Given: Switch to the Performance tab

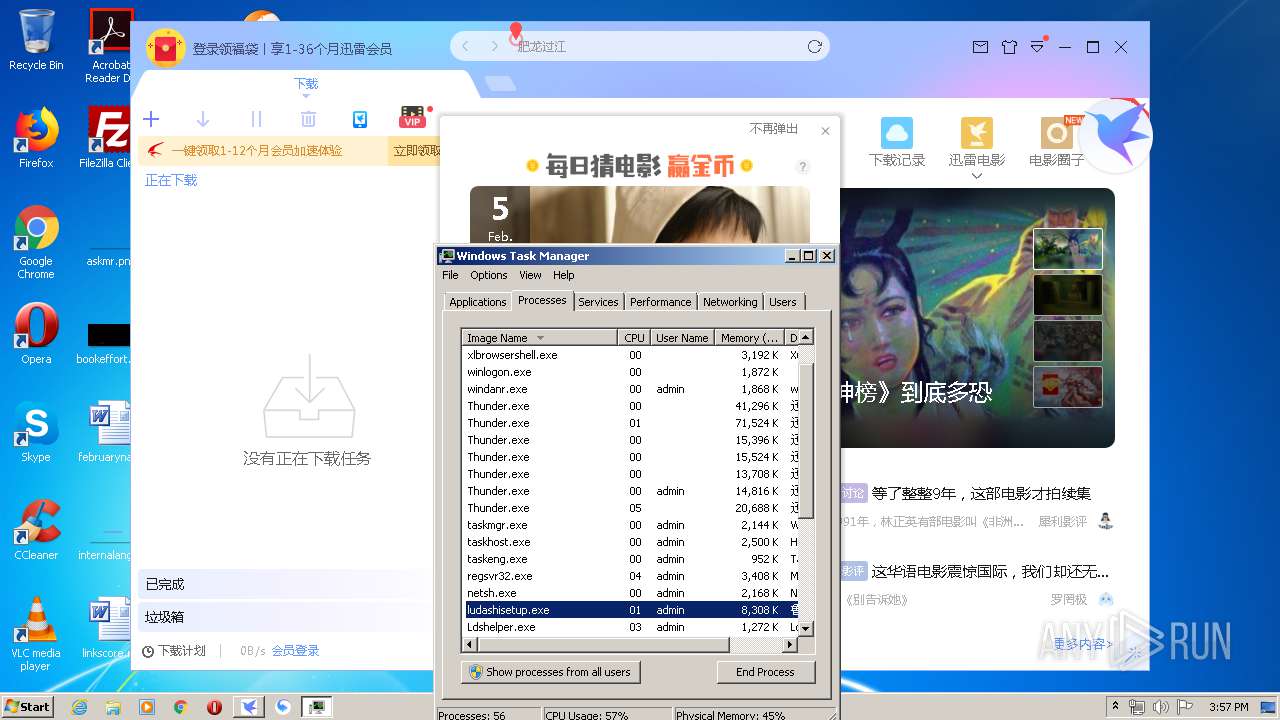Looking at the screenshot, I should (x=660, y=302).
